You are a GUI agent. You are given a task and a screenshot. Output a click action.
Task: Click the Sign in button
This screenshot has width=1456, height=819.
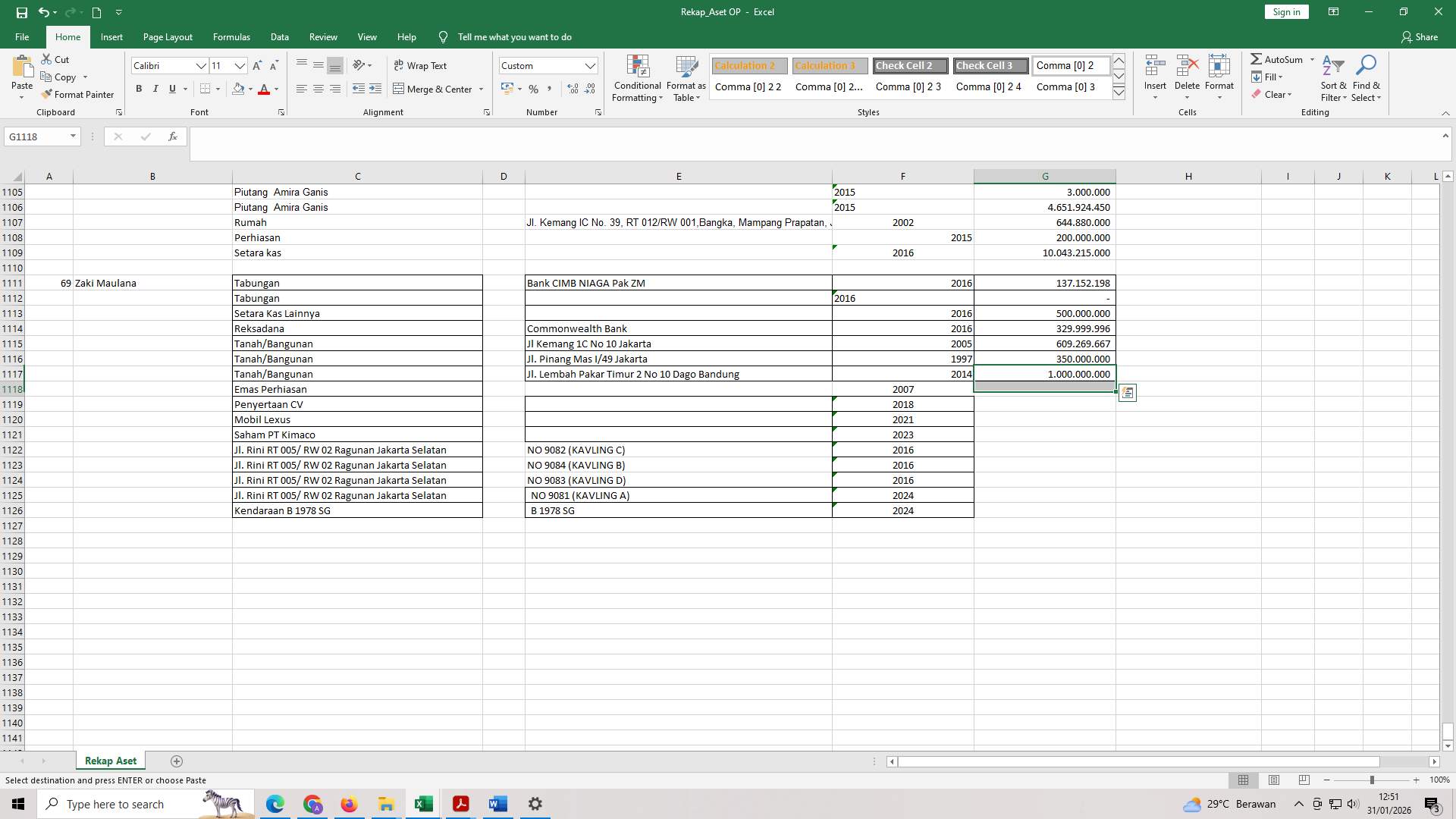(x=1286, y=12)
